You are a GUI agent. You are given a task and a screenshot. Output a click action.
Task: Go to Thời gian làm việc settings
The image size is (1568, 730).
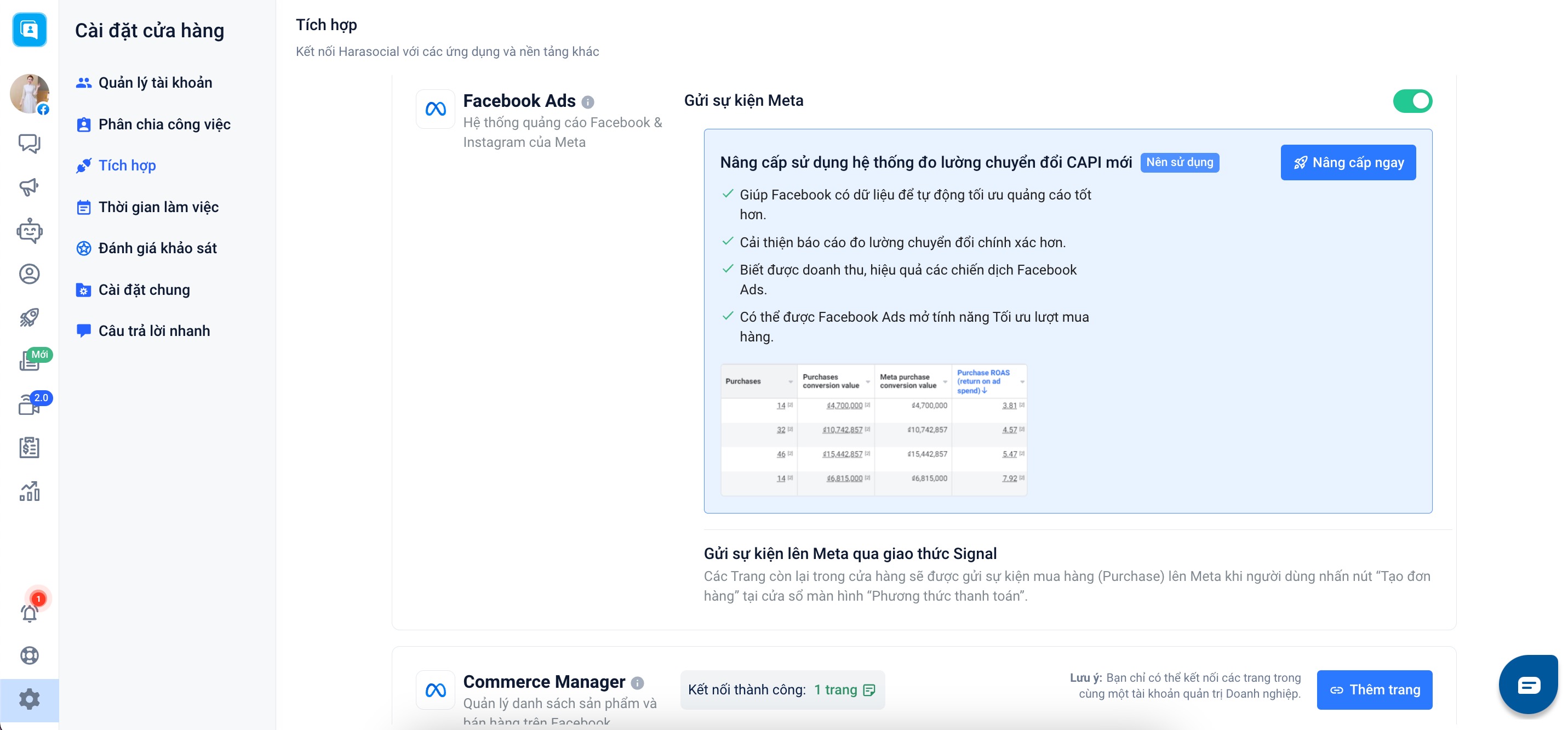158,207
